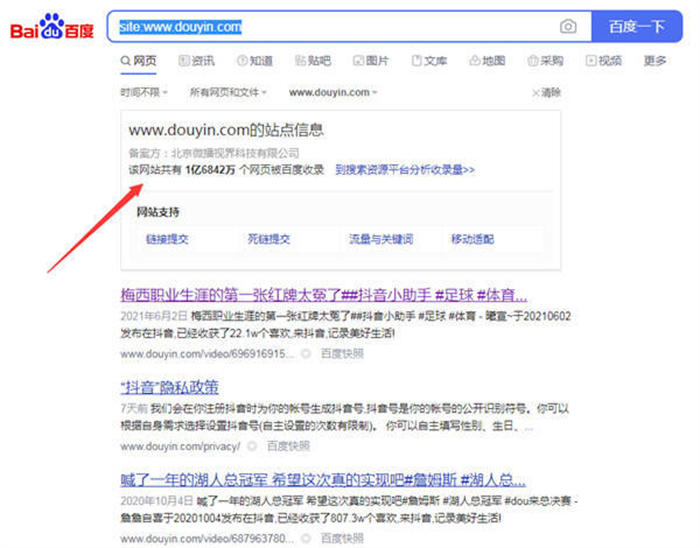The image size is (700, 548).
Task: Open the 文库 tab
Action: pyautogui.click(x=429, y=61)
